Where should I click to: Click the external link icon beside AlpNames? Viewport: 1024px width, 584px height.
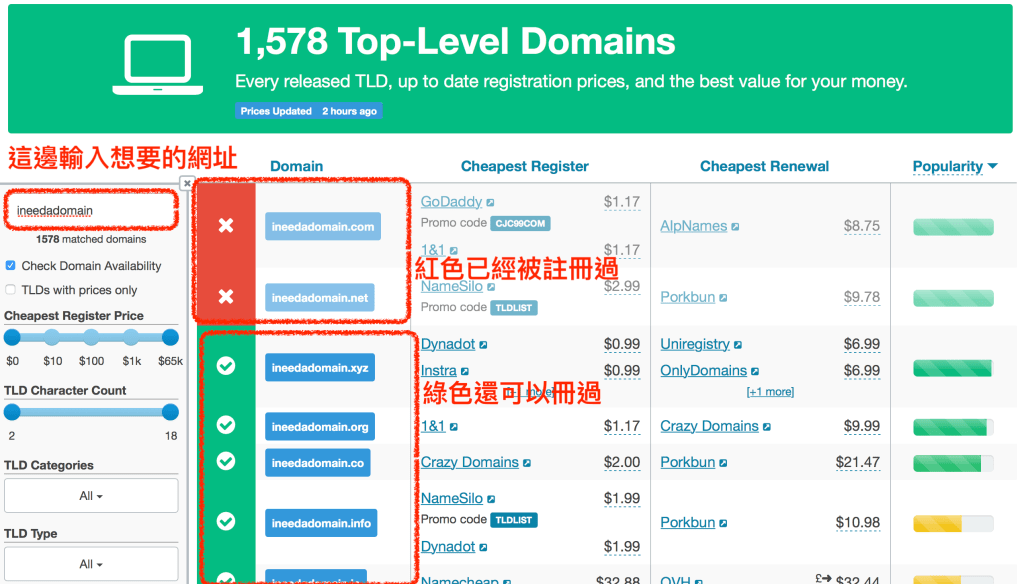pyautogui.click(x=735, y=227)
